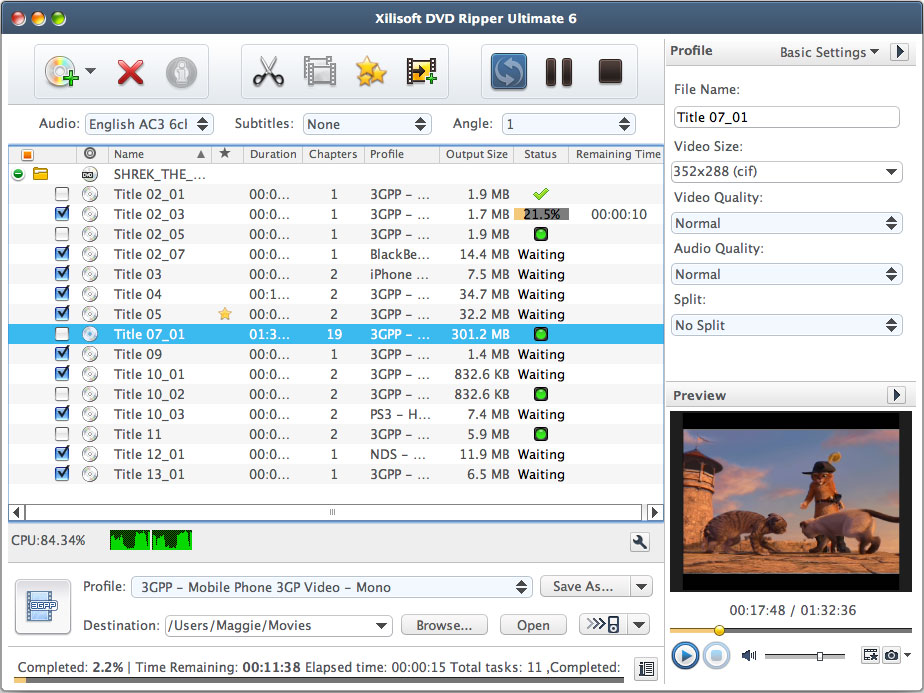Toggle the select-all checkbox in list header
The height and width of the screenshot is (693, 924).
click(27, 155)
